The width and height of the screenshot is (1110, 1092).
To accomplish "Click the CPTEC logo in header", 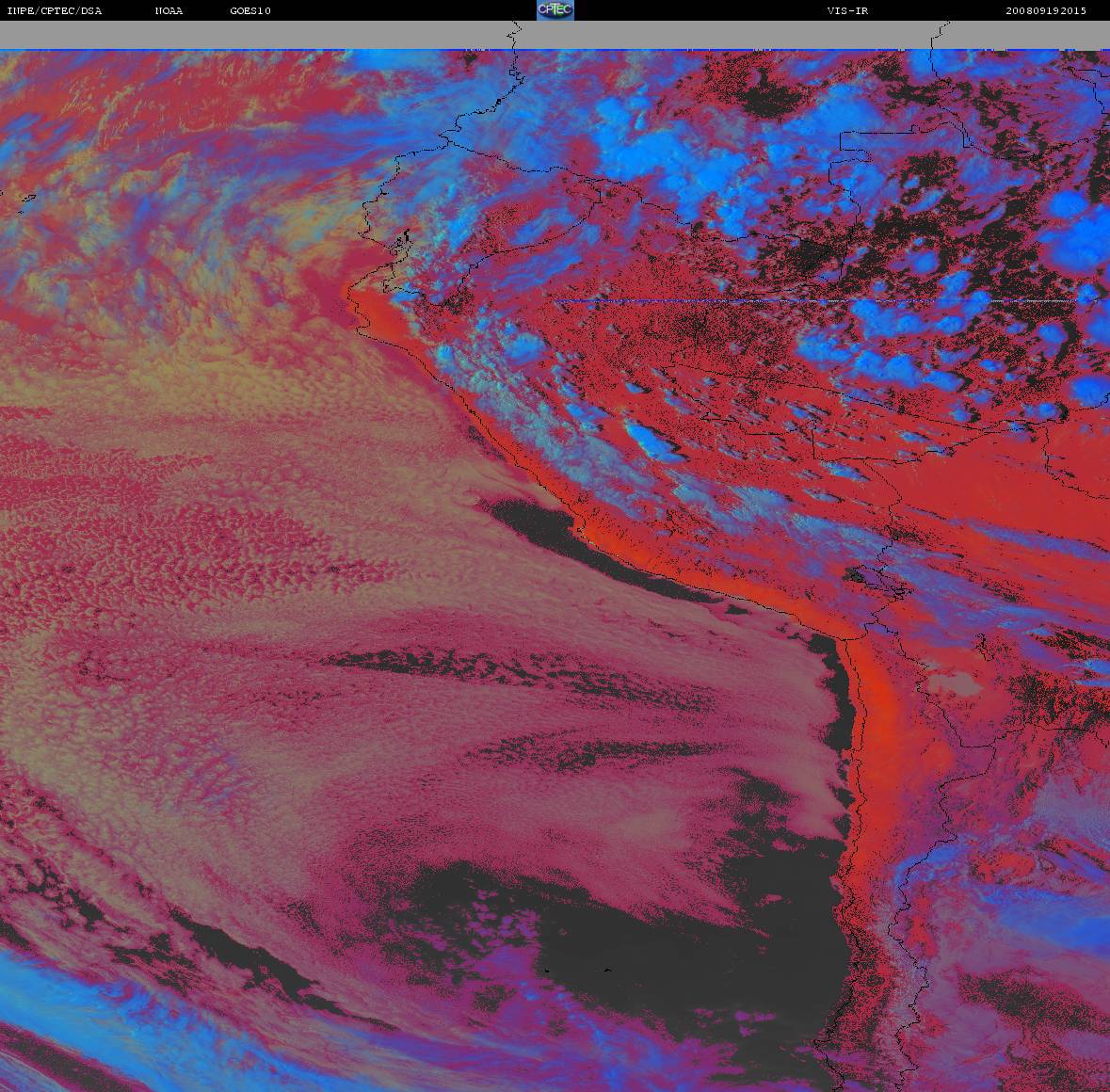I will pyautogui.click(x=555, y=10).
